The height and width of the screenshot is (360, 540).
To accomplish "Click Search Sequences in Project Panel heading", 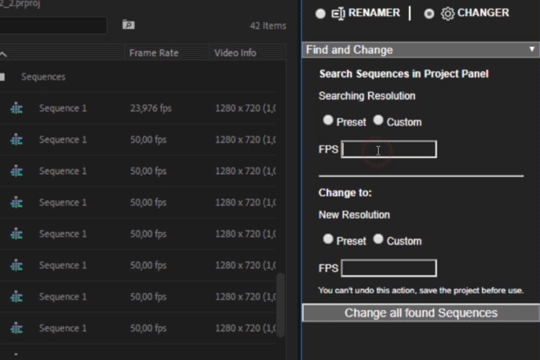I will (x=404, y=74).
